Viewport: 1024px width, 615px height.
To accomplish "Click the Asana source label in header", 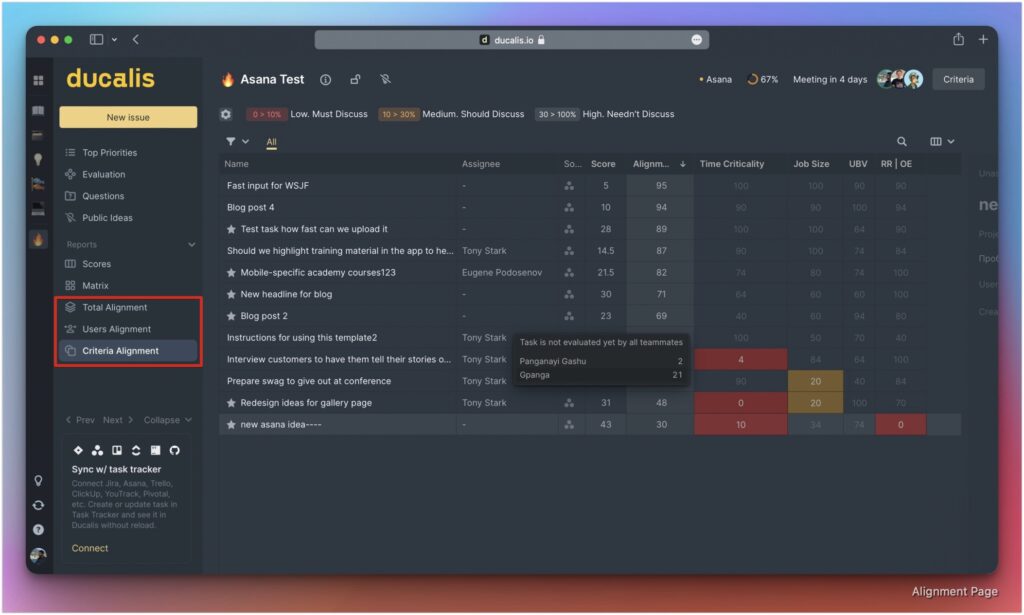I will (x=715, y=80).
